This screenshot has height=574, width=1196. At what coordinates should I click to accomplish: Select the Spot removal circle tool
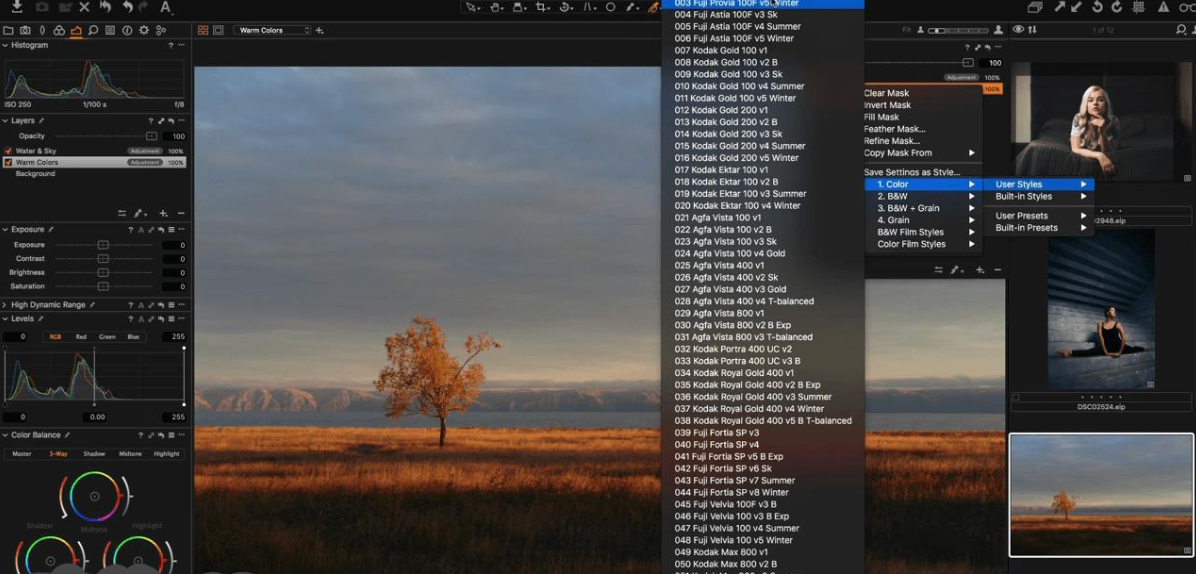coord(611,7)
